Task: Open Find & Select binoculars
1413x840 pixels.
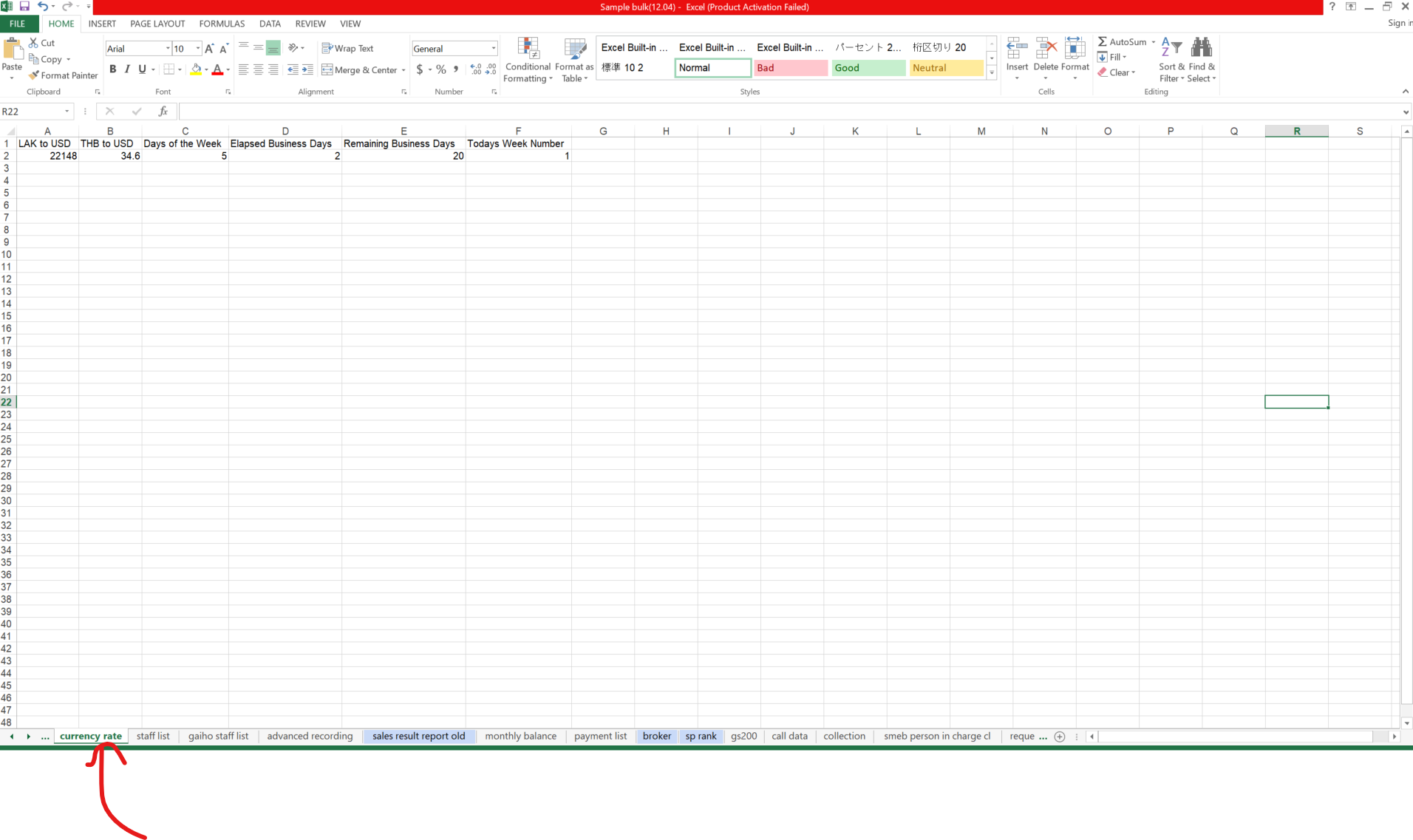Action: [1202, 59]
